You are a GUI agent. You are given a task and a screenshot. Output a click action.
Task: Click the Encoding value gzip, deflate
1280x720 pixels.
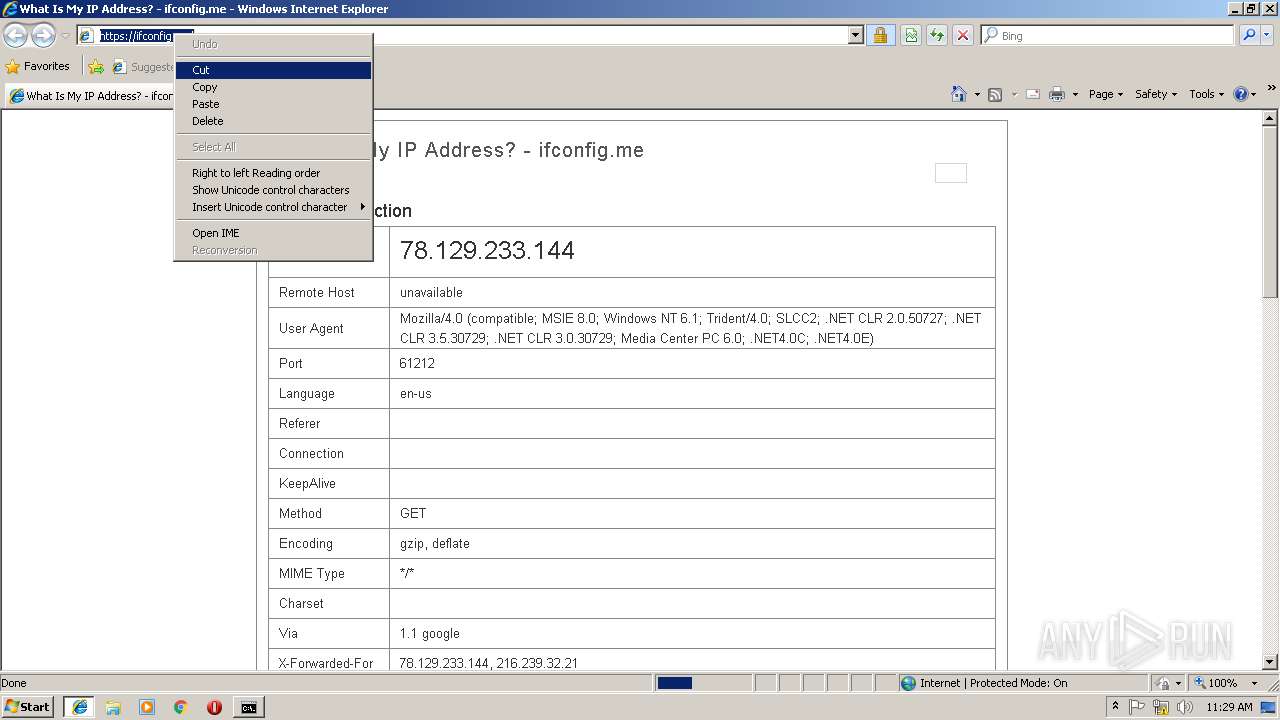tap(435, 543)
